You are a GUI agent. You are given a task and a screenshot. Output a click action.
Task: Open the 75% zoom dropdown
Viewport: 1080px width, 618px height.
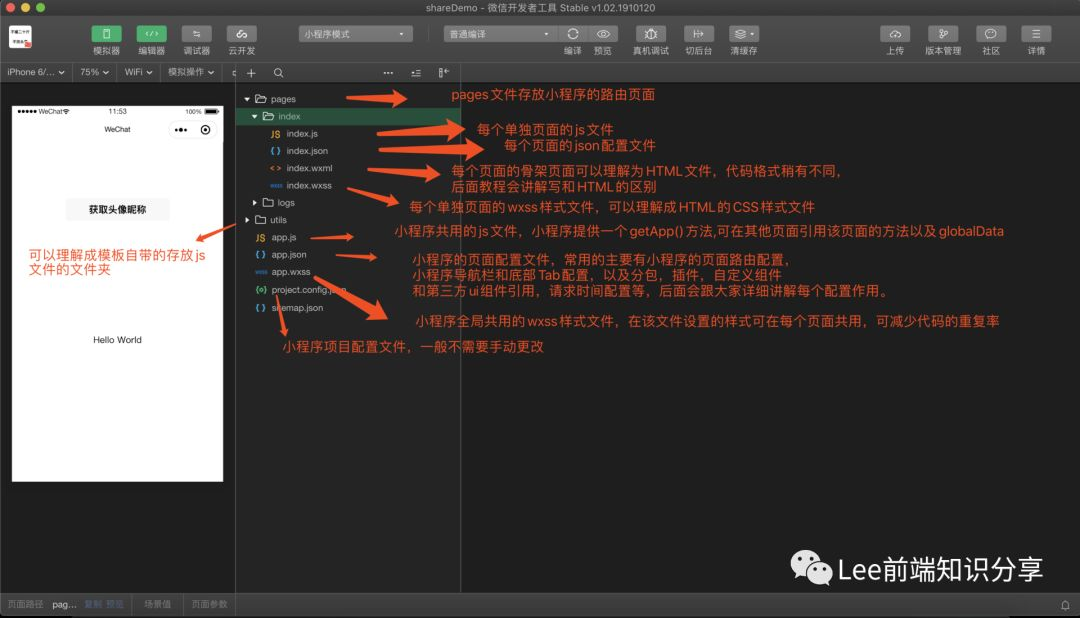pos(94,72)
